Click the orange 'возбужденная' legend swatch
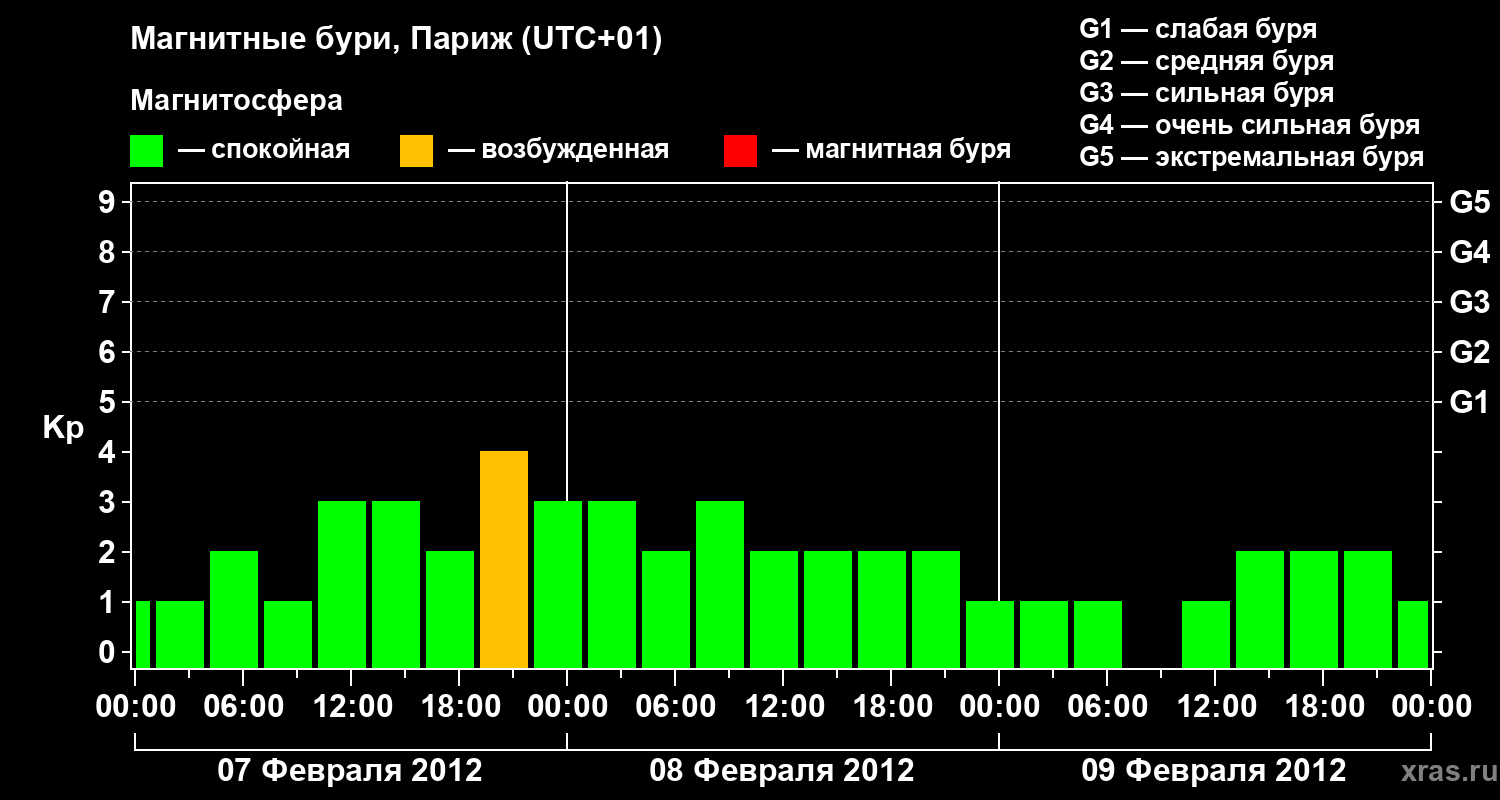The width and height of the screenshot is (1500, 800). point(416,151)
